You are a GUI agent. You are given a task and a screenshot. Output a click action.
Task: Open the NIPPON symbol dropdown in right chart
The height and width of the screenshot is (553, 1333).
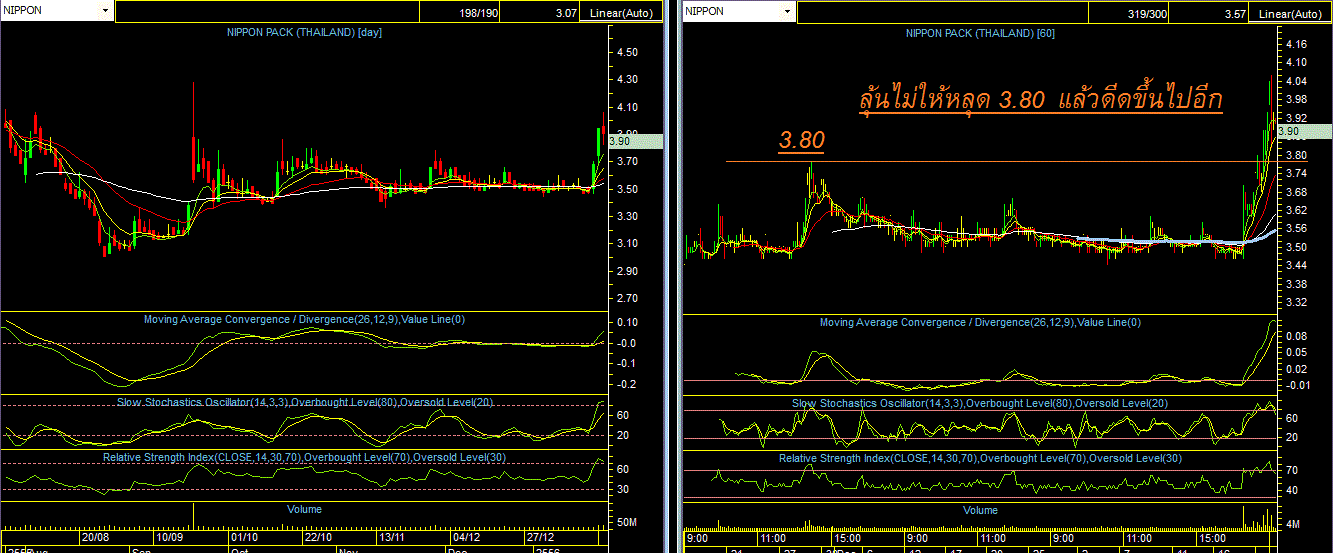pyautogui.click(x=788, y=11)
